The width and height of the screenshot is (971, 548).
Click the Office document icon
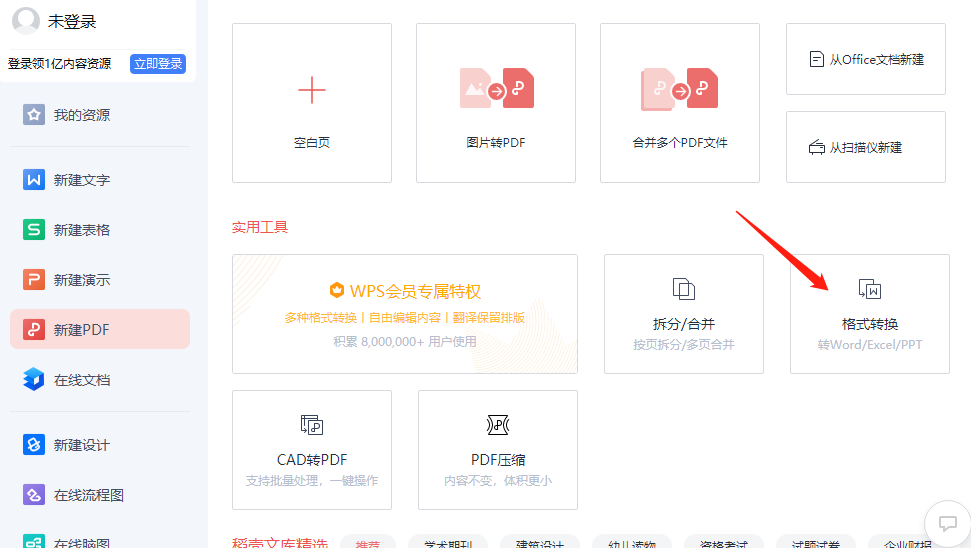817,59
